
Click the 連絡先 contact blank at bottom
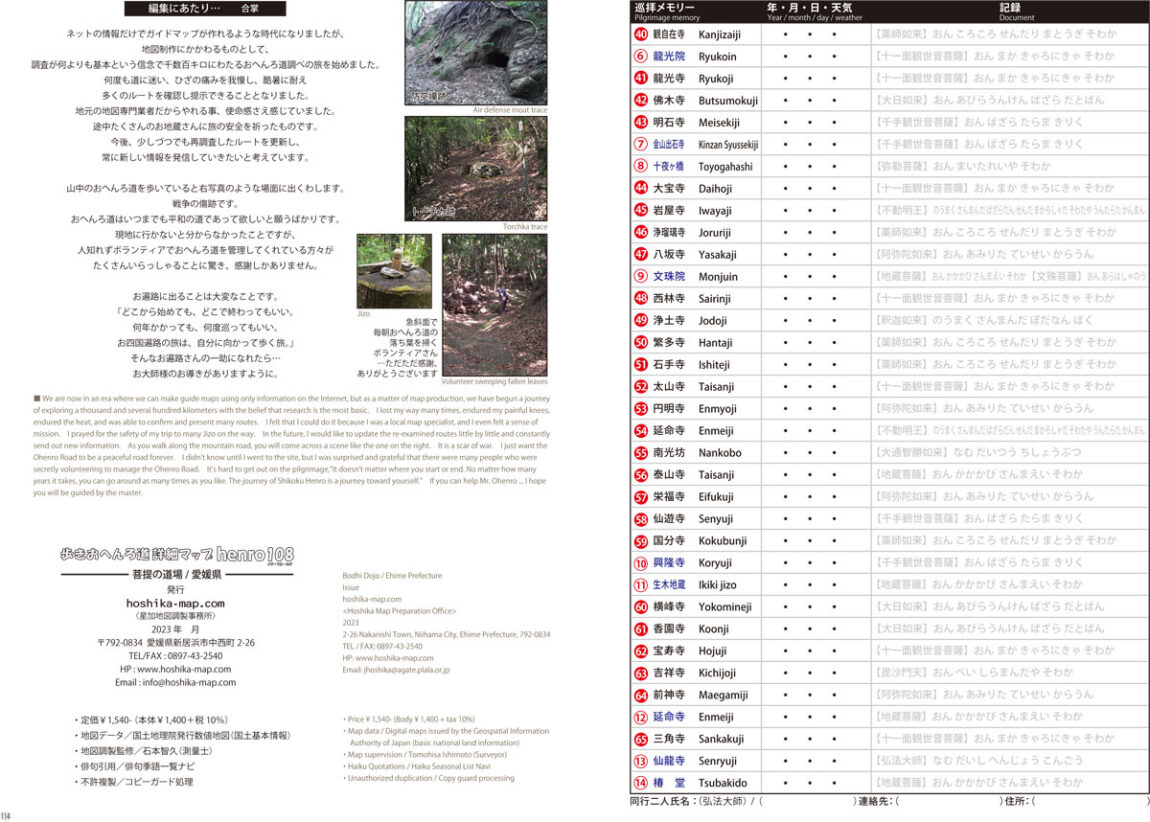[948, 801]
